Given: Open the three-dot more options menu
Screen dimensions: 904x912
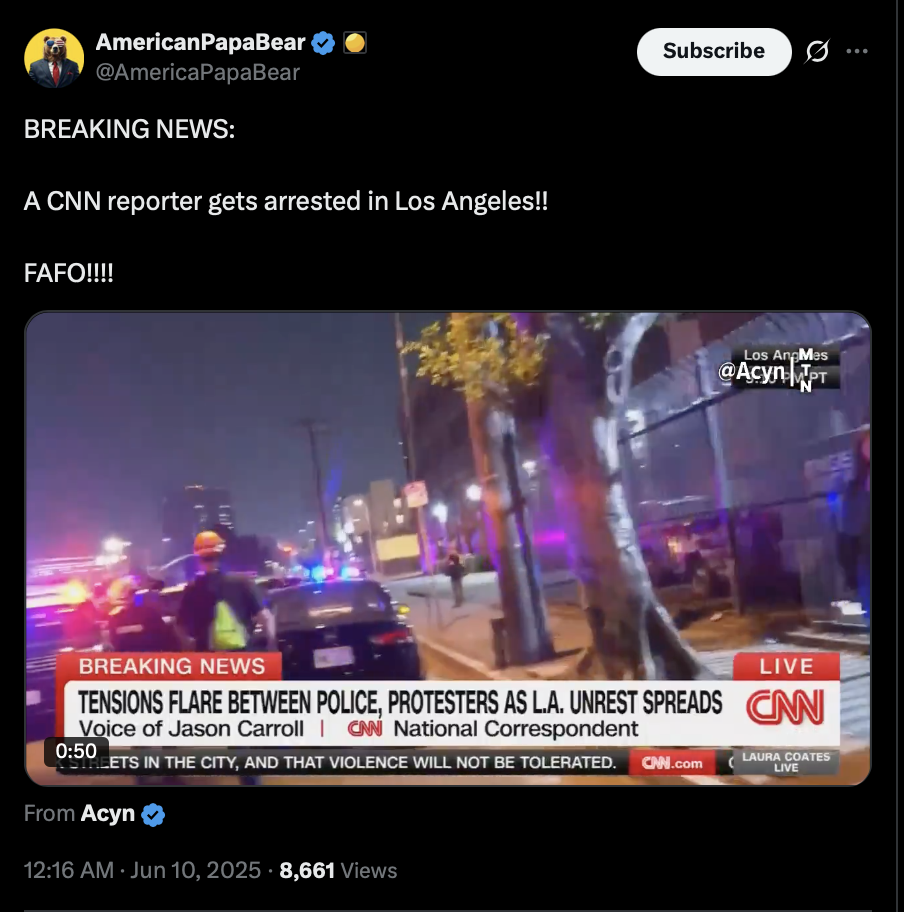Looking at the screenshot, I should click(857, 51).
